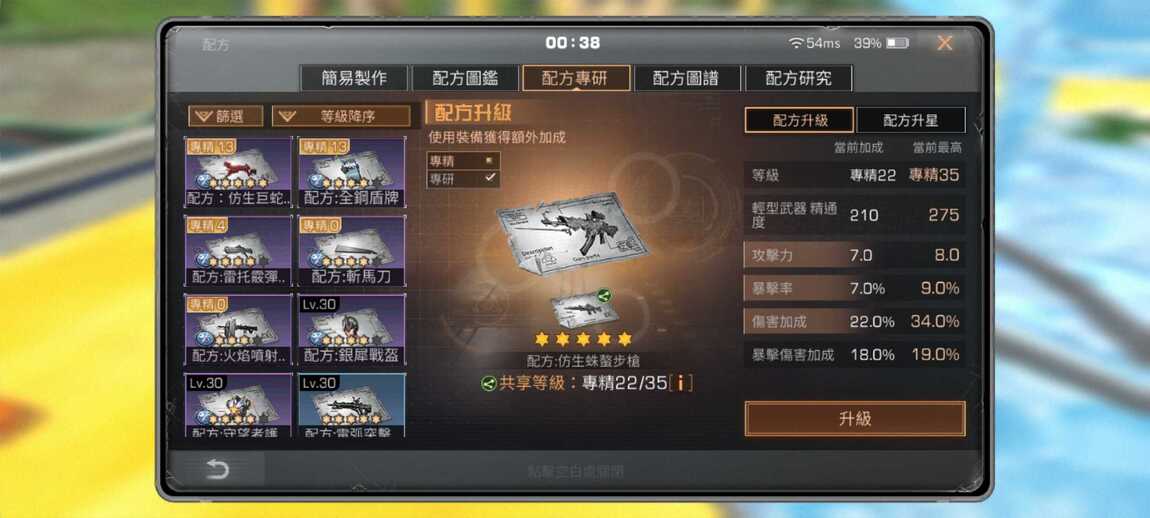
Task: Select the 全銅盾牌 recipe icon
Action: [x=352, y=172]
